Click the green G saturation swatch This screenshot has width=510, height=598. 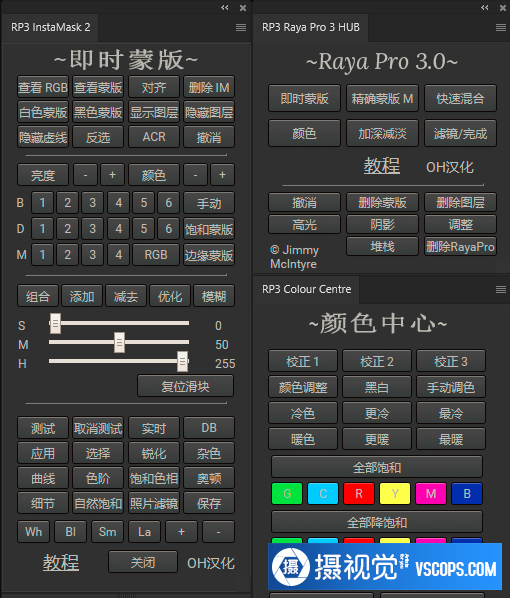tap(287, 494)
